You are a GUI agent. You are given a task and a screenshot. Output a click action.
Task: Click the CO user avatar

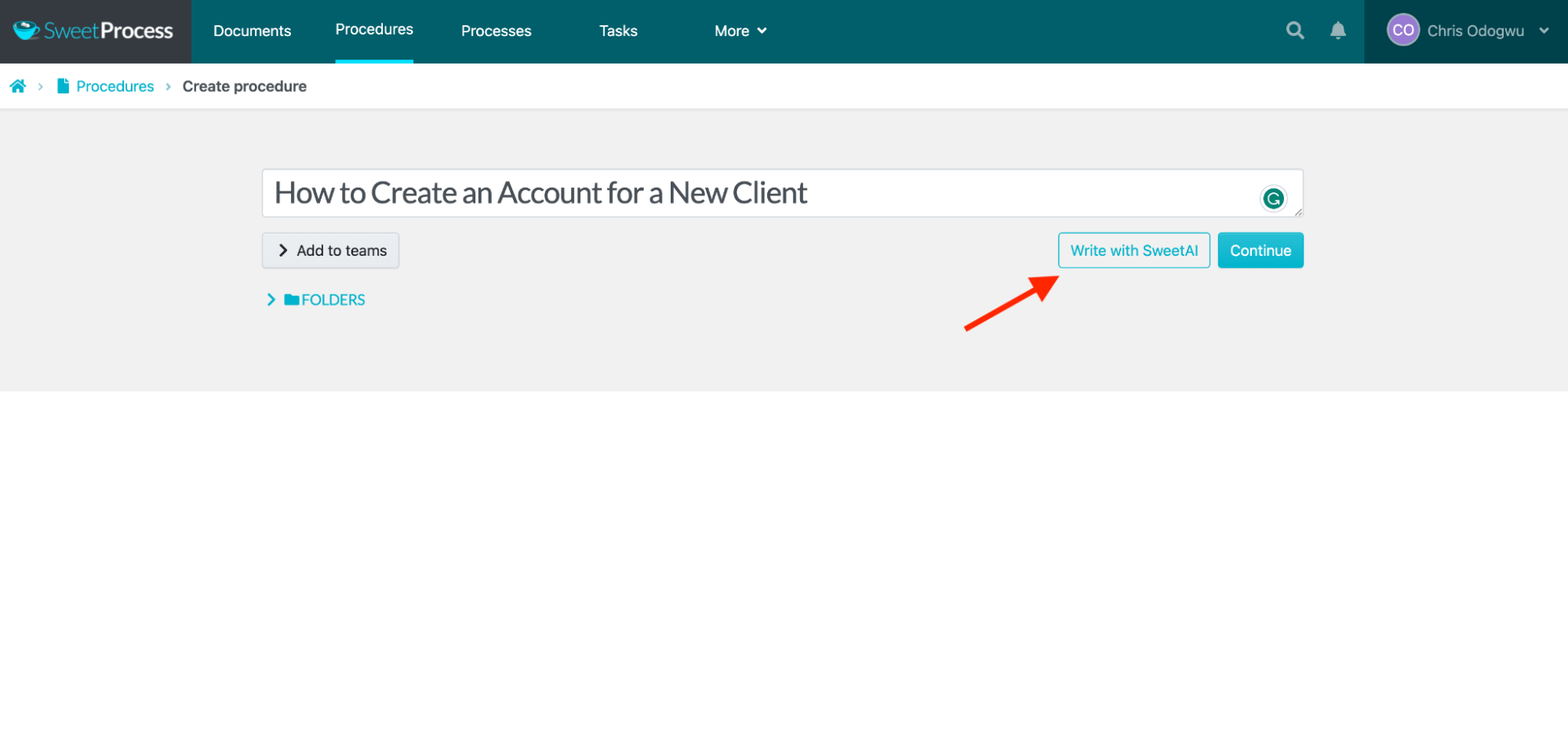click(x=1402, y=31)
